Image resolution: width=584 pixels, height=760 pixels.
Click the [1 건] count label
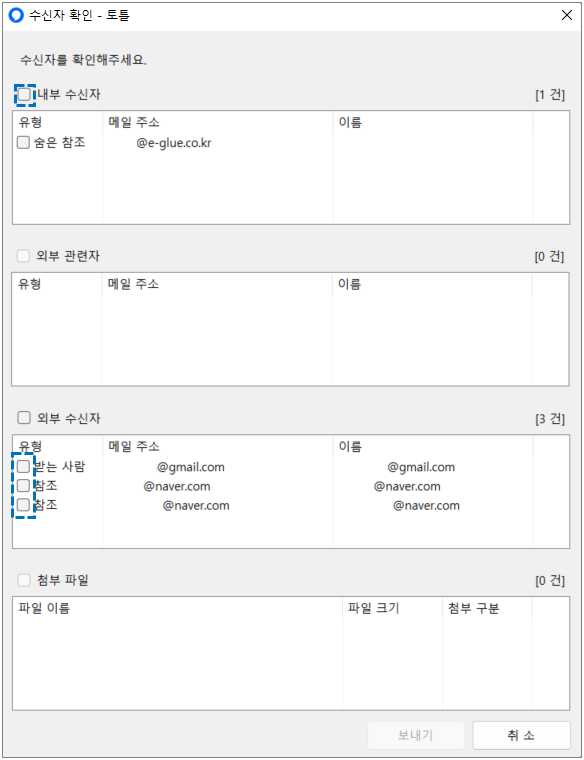pyautogui.click(x=550, y=95)
